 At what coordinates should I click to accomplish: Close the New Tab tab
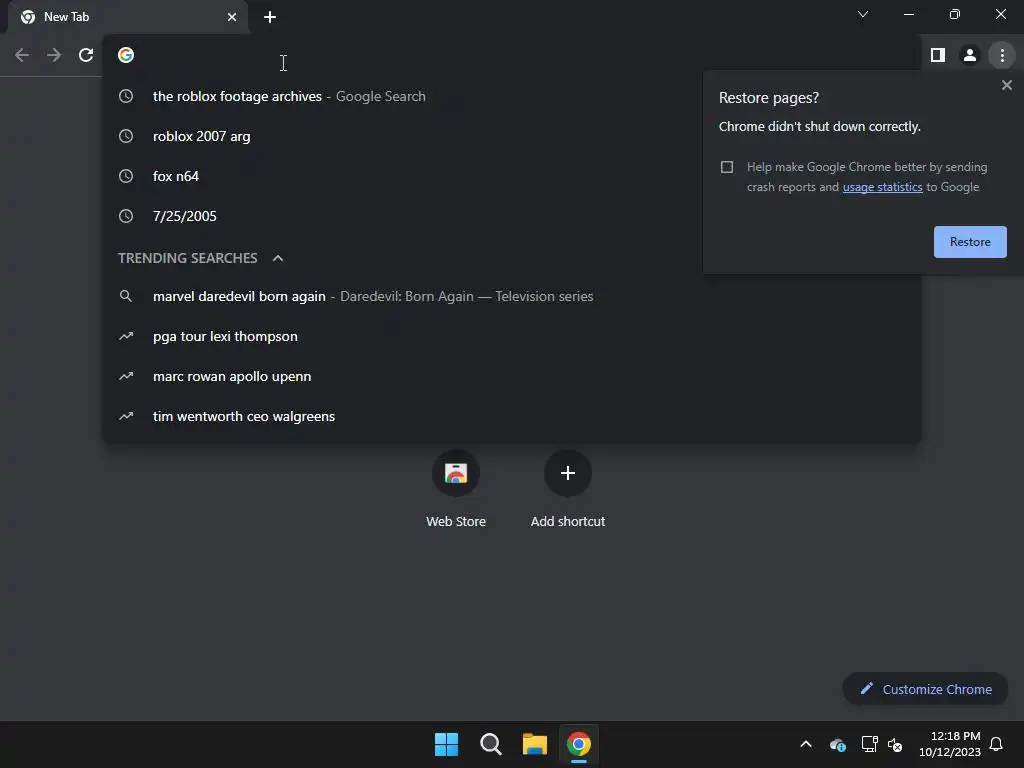(232, 17)
